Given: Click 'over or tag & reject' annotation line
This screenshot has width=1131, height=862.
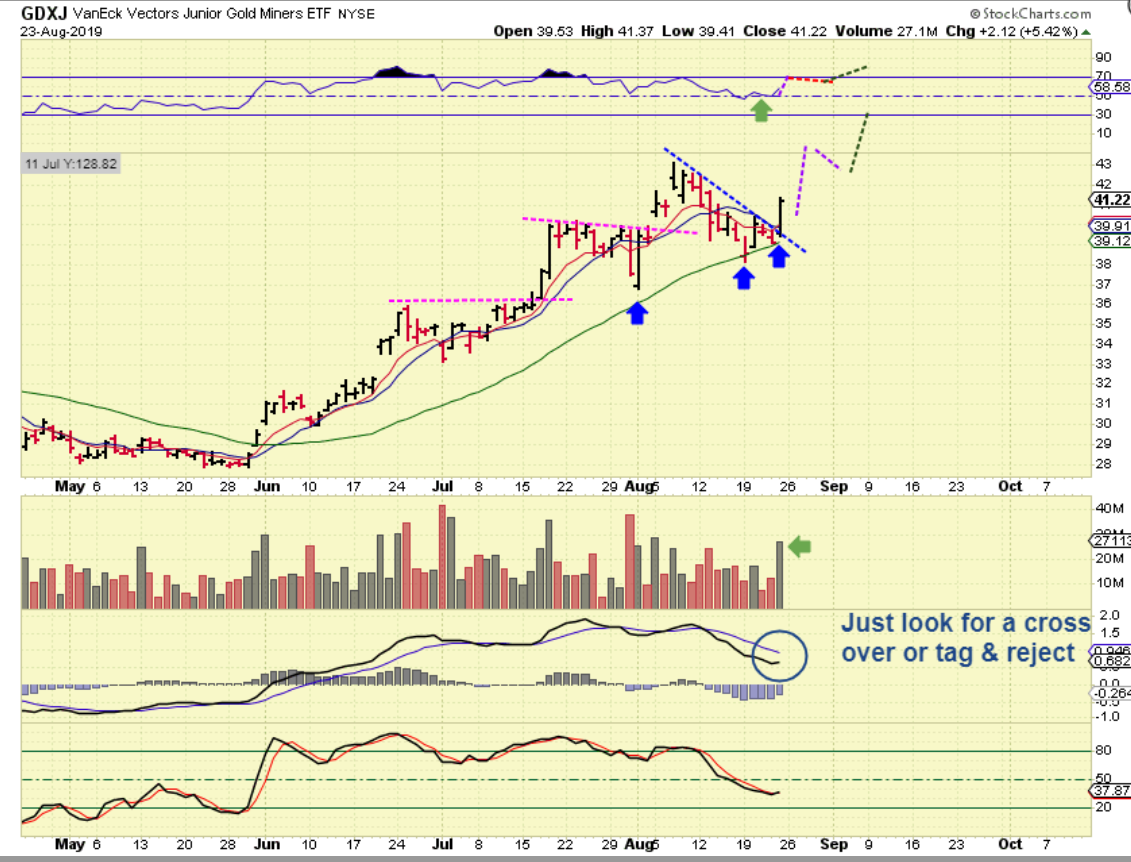Looking at the screenshot, I should pyautogui.click(x=958, y=653).
